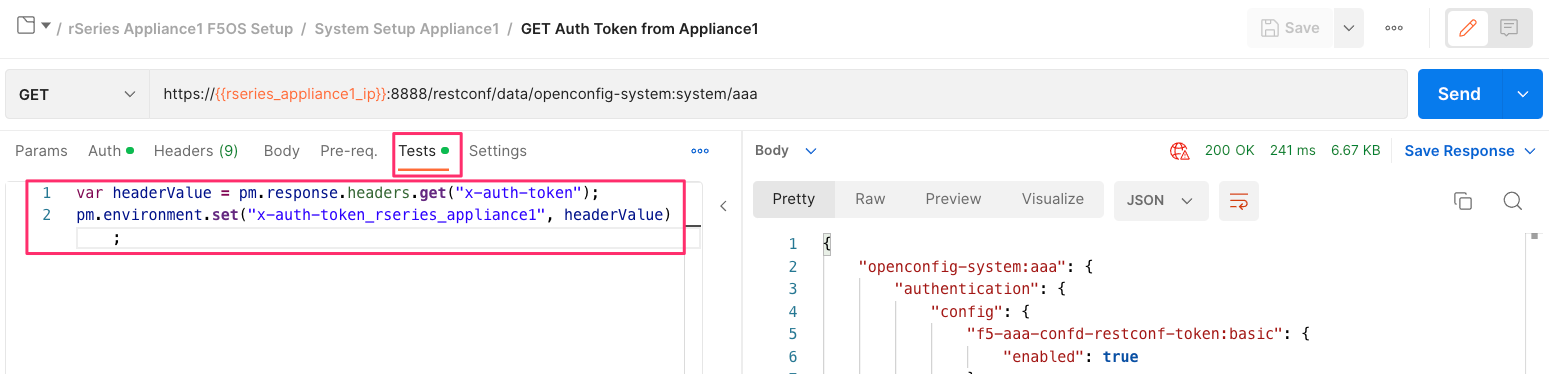Click the network globe warning icon
This screenshot has height=374, width=1549.
[x=1180, y=151]
